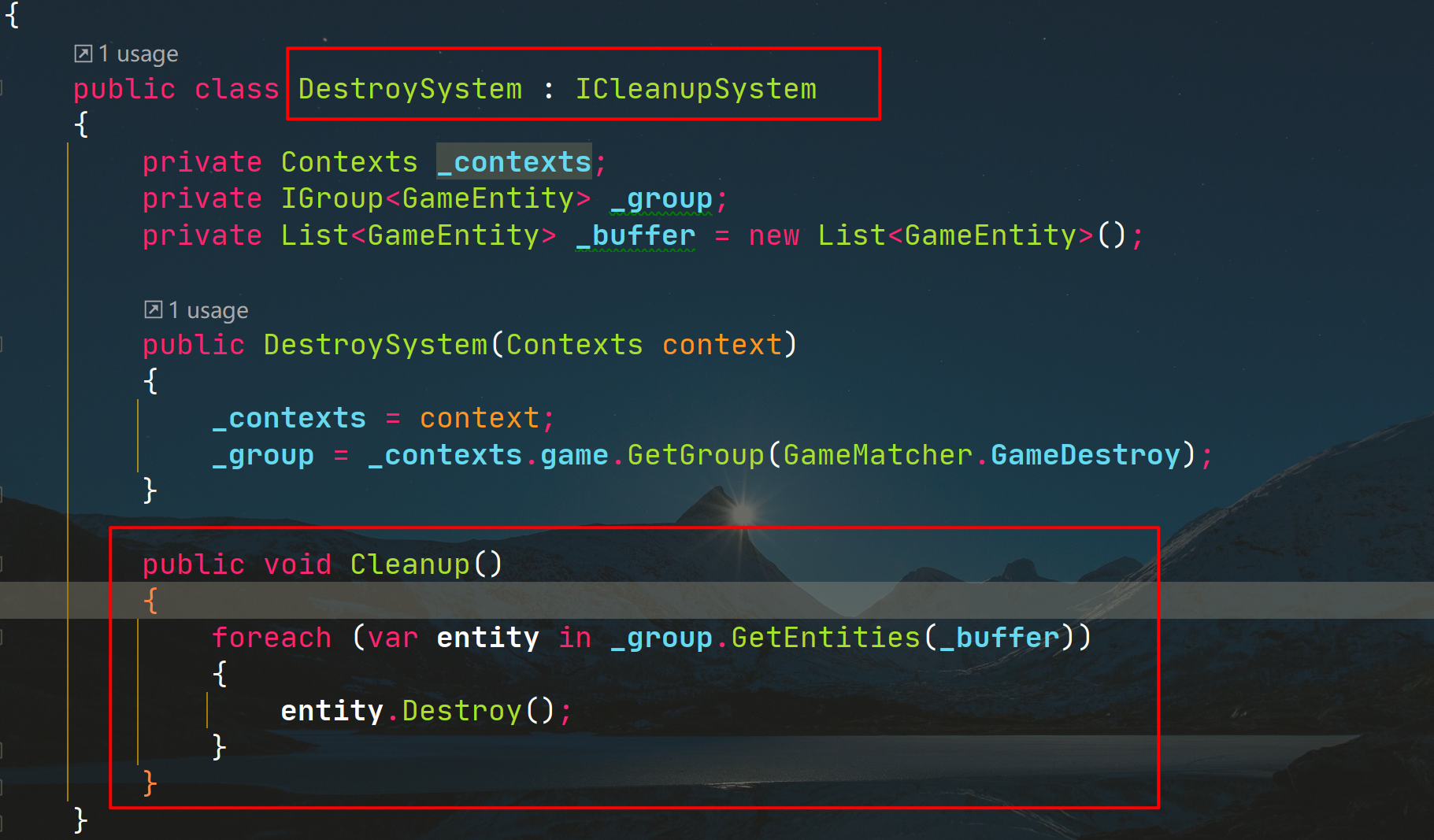Click the ICleanupSystem interface name
Screen dimensions: 1434x840
coord(696,89)
